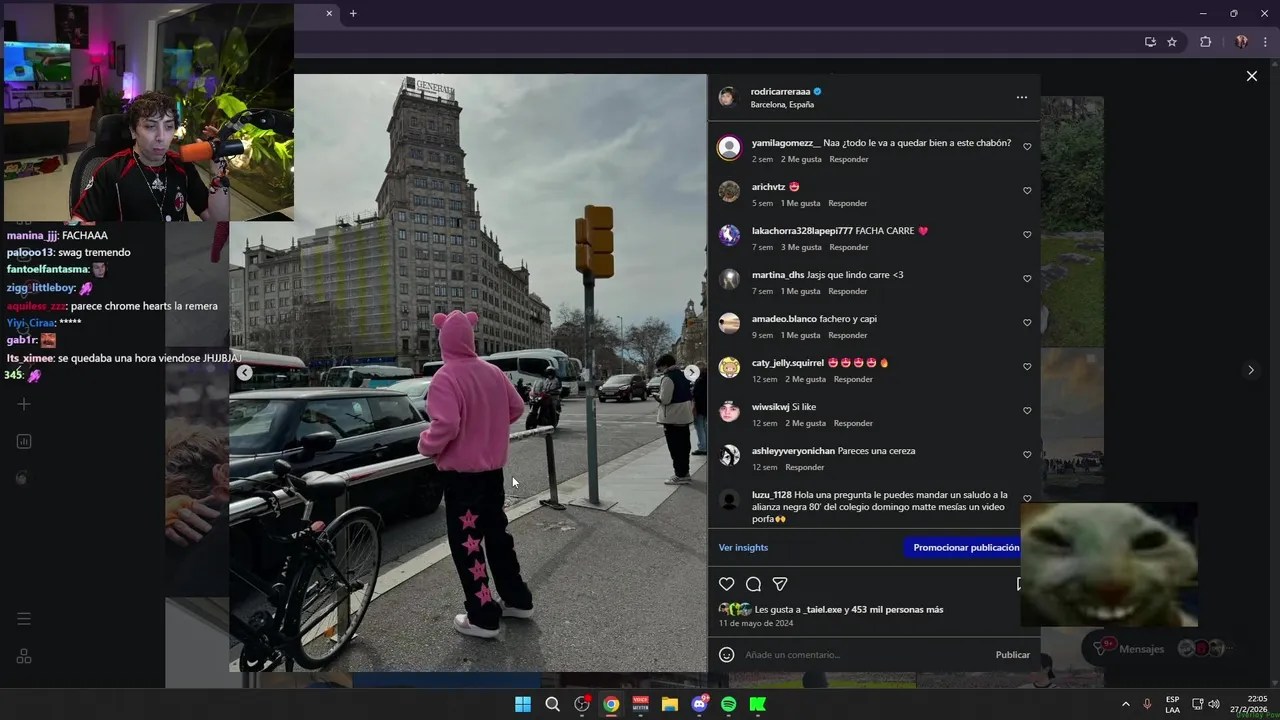Close the current browser tab
Image resolution: width=1280 pixels, height=720 pixels.
(329, 13)
